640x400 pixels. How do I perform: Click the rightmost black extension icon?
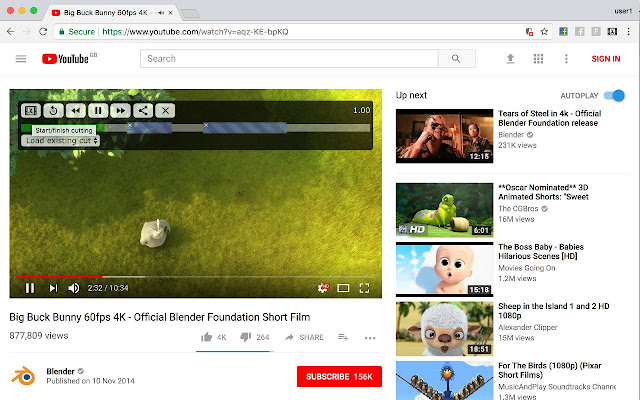point(612,31)
